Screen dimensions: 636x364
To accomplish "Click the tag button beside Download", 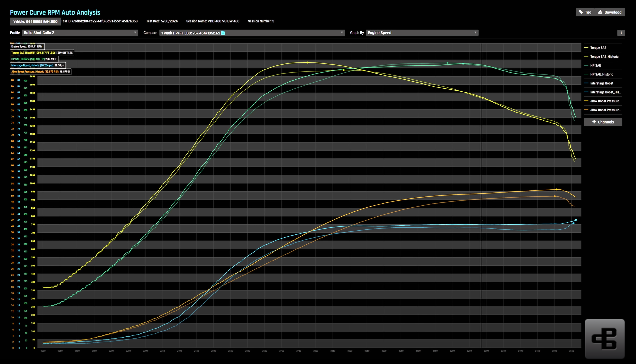I will tap(585, 12).
